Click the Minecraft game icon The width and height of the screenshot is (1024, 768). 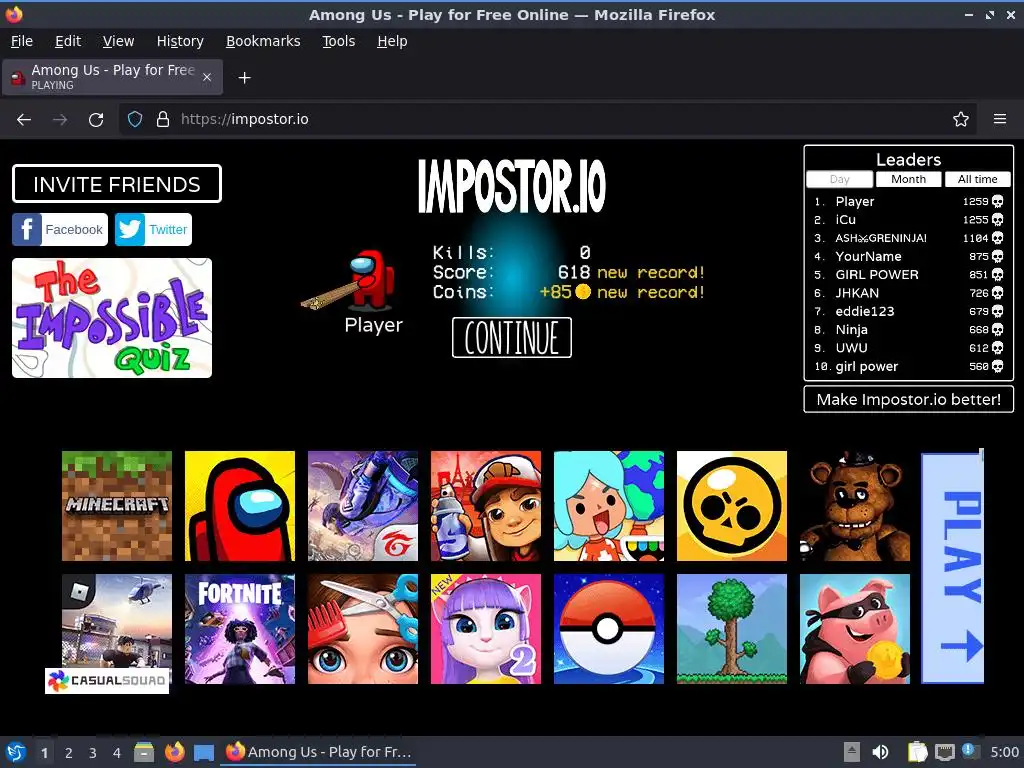[117, 505]
